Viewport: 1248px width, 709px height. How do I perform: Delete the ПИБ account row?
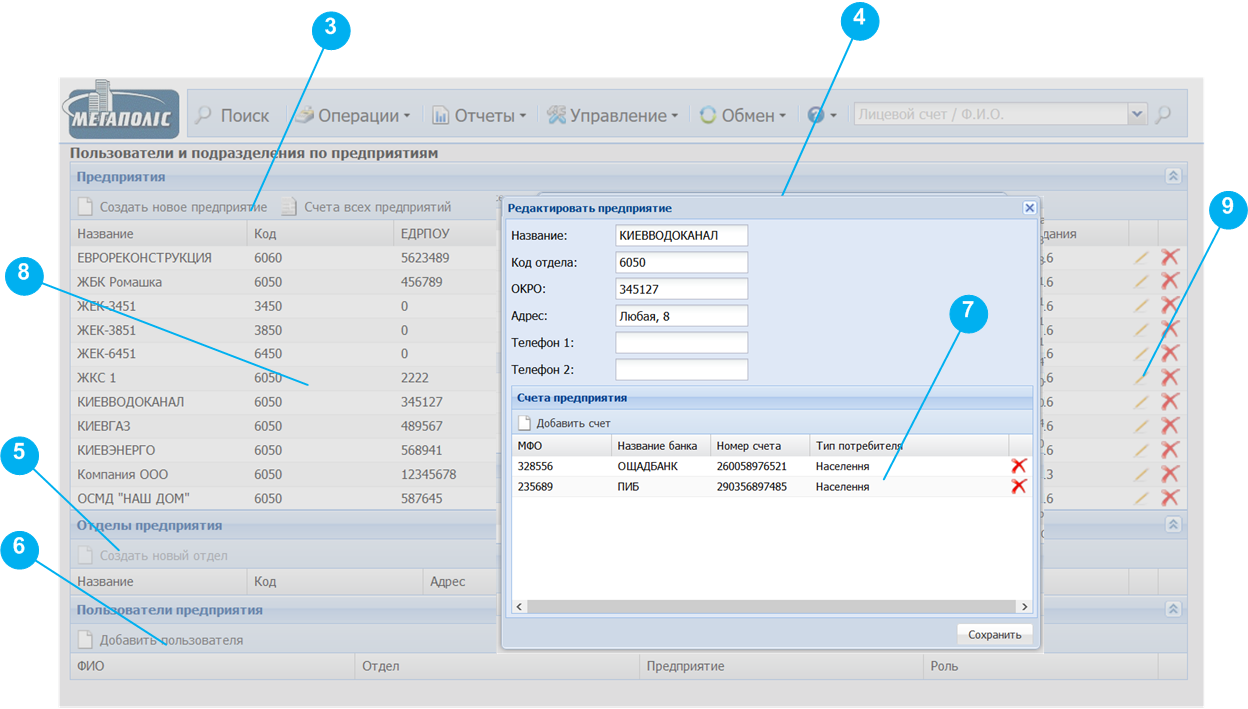tap(1019, 486)
